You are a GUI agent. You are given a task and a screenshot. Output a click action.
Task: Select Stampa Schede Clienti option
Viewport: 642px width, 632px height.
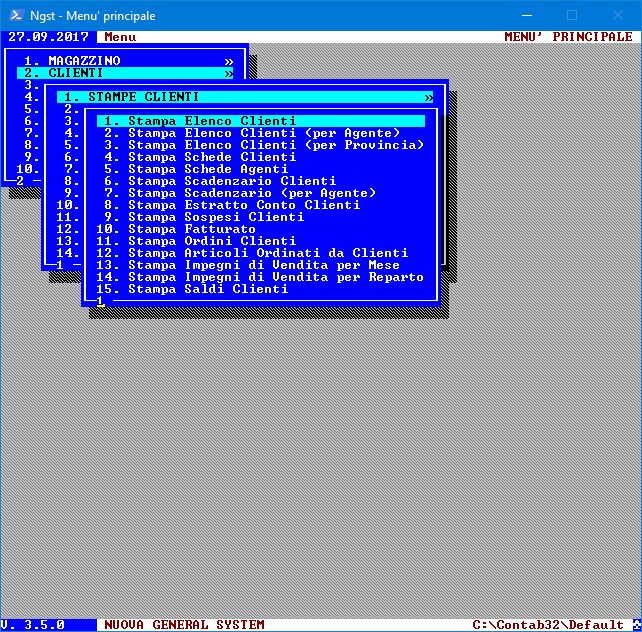point(212,157)
